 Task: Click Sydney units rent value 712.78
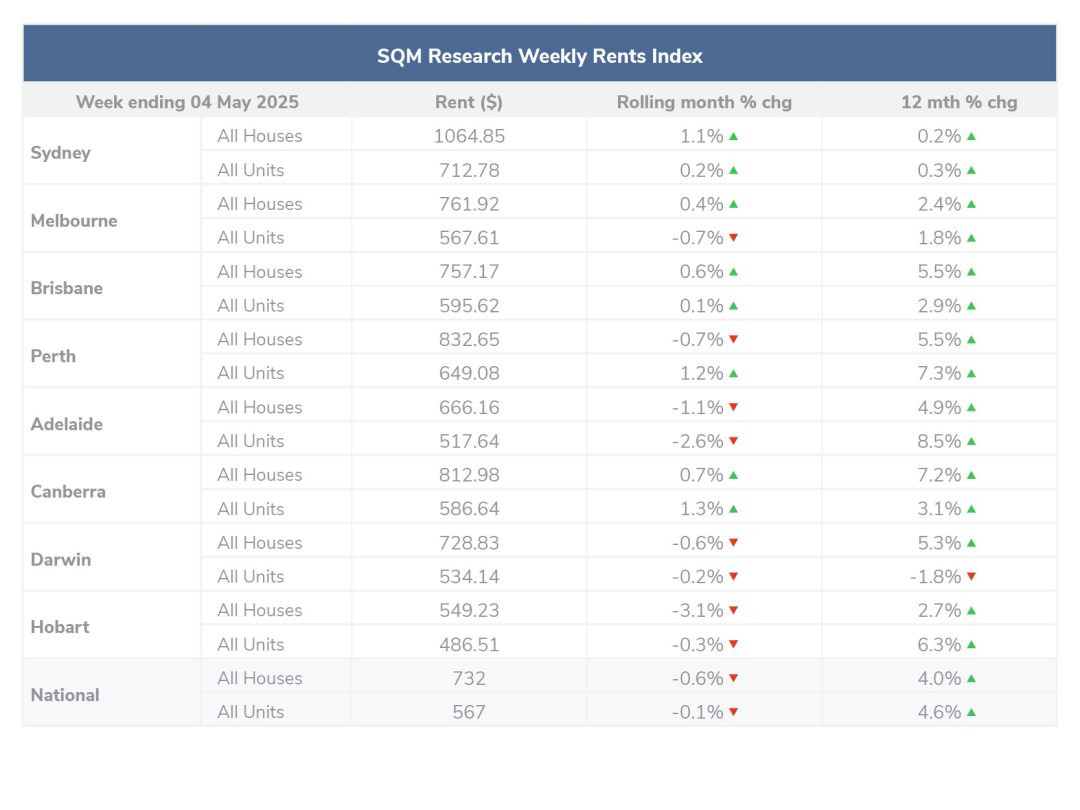point(469,170)
